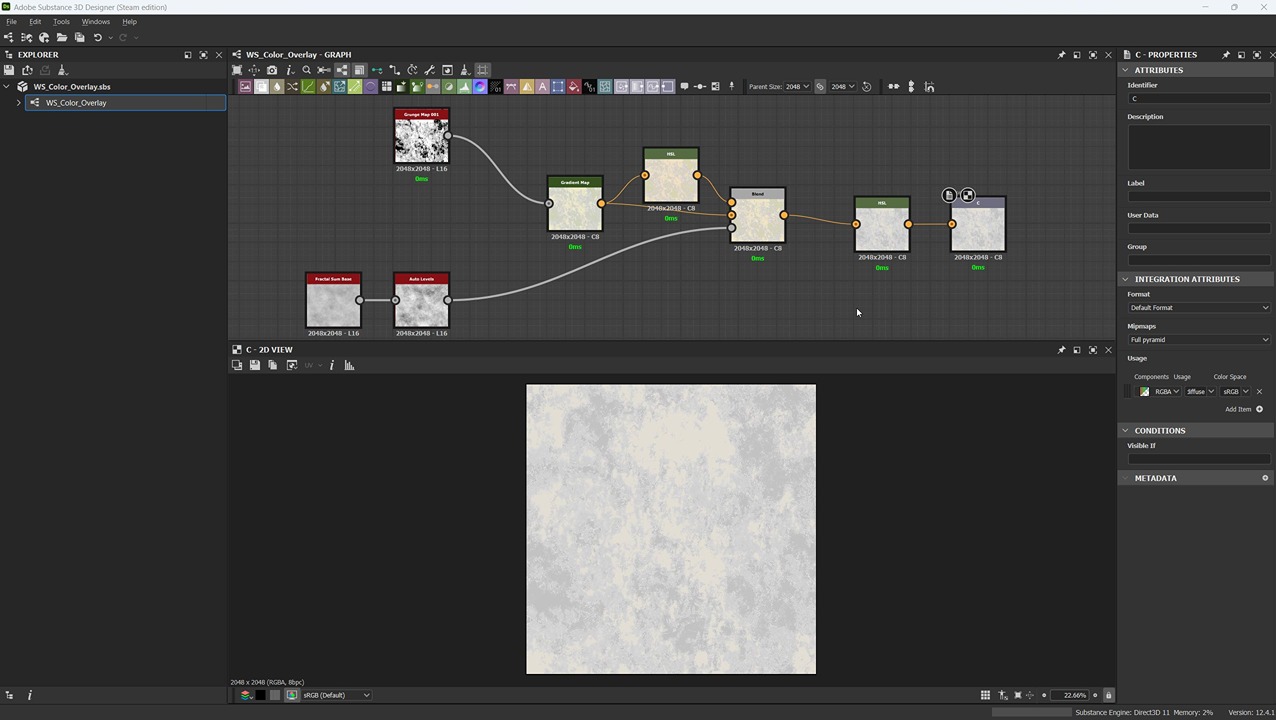Expand the WS_Color_Overlay graph tree item
Viewport: 1276px width, 720px height.
18,103
